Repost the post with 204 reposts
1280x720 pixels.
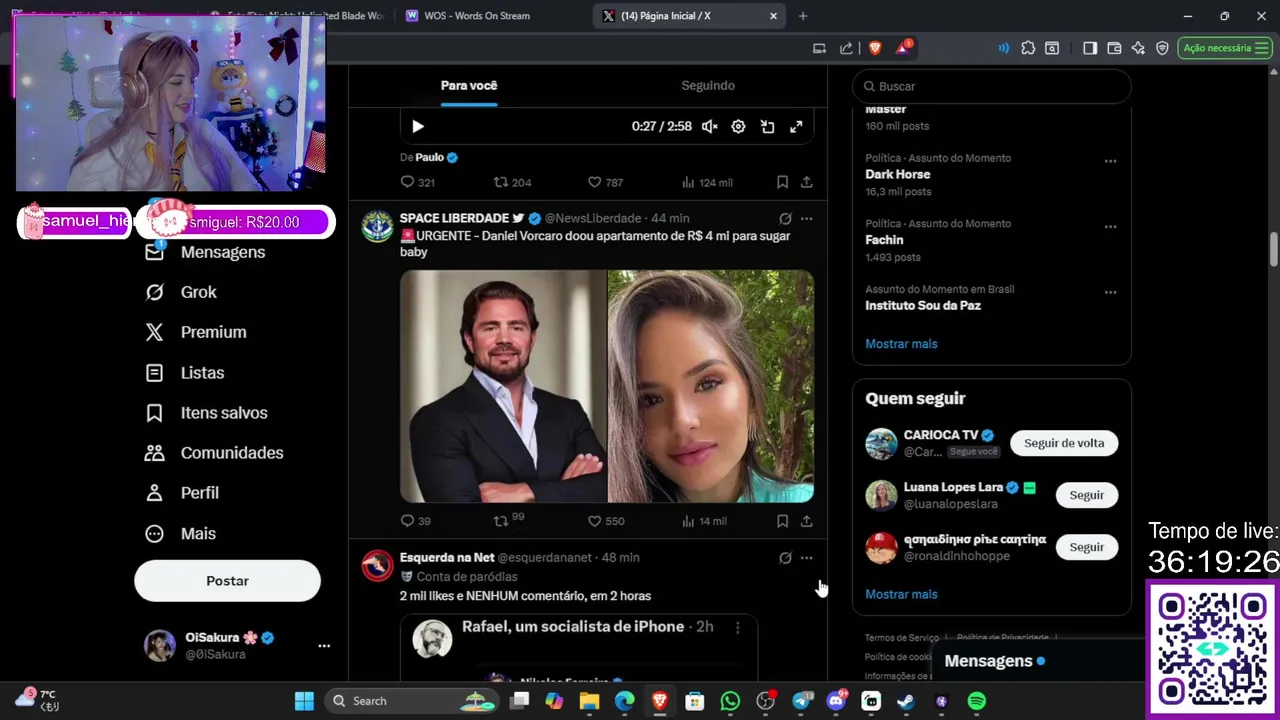[512, 182]
